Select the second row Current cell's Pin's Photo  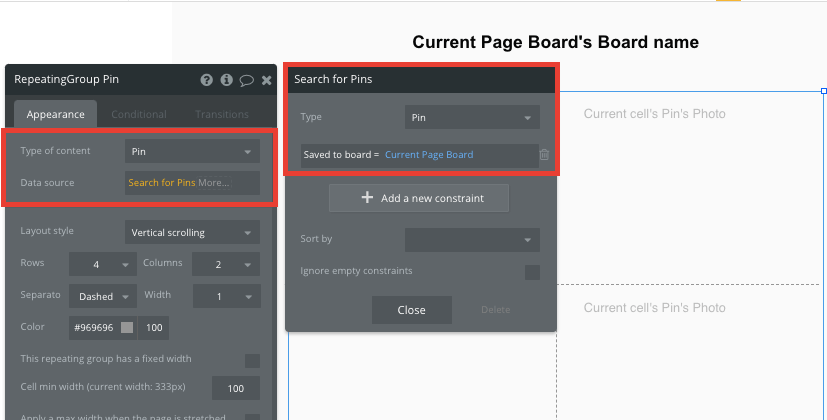(x=655, y=308)
